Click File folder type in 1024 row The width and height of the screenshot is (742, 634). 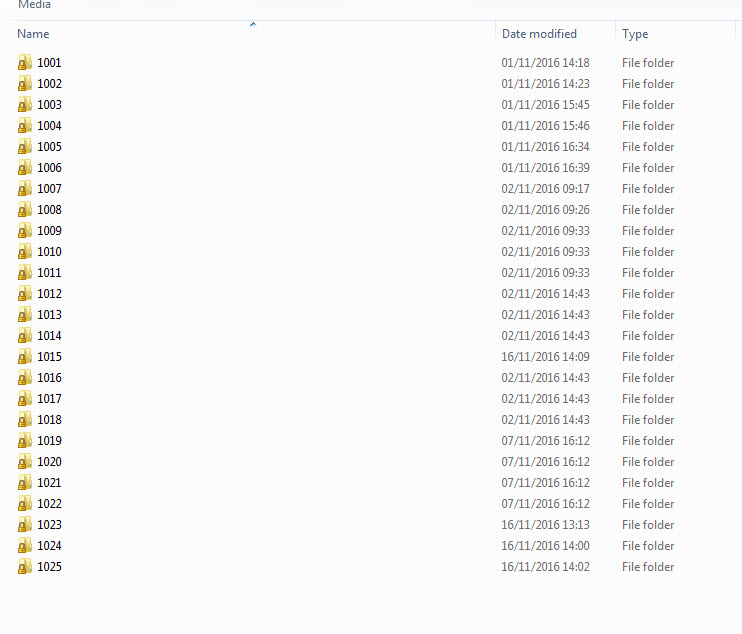point(648,546)
